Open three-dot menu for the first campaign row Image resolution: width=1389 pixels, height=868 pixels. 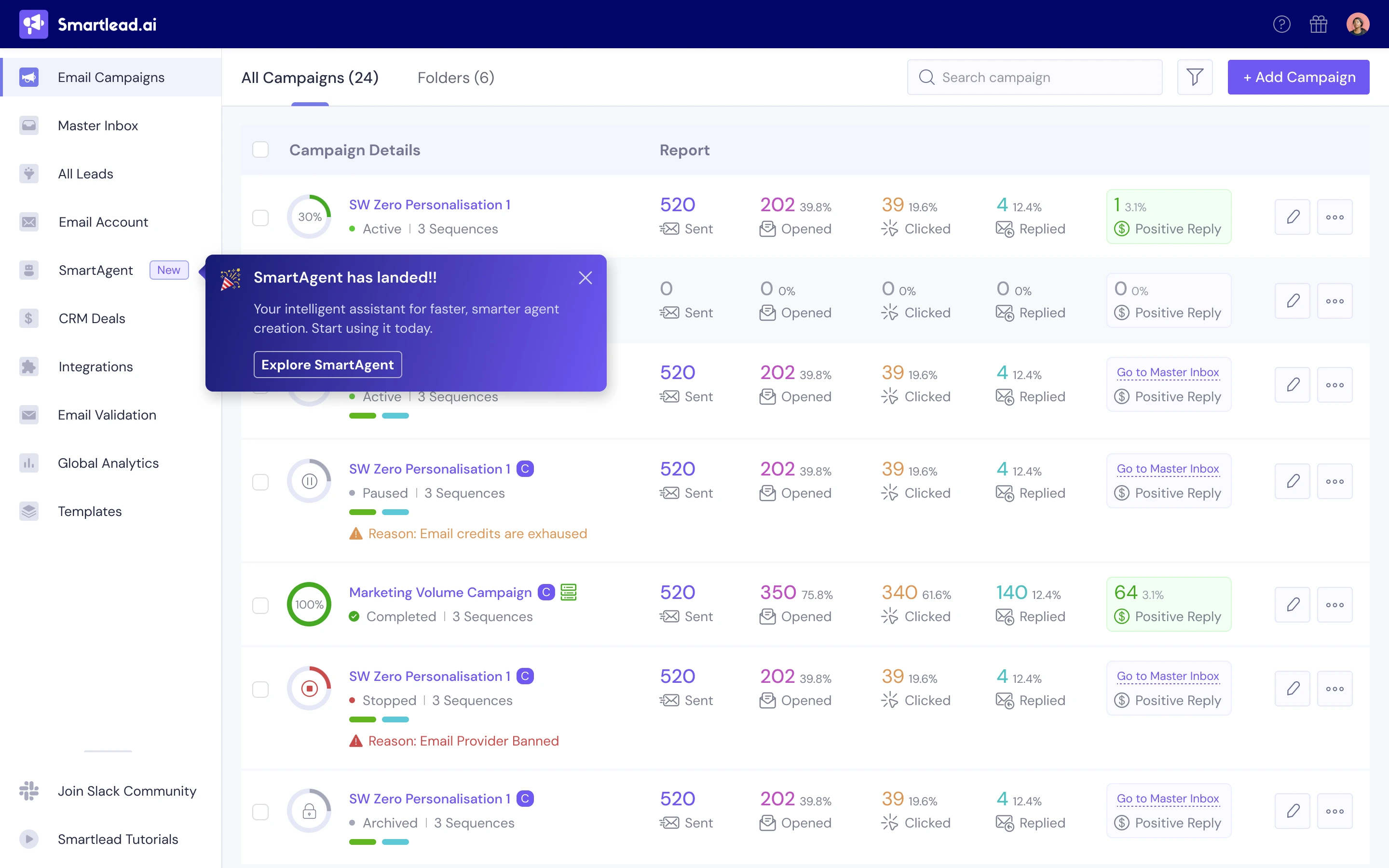[x=1335, y=217]
